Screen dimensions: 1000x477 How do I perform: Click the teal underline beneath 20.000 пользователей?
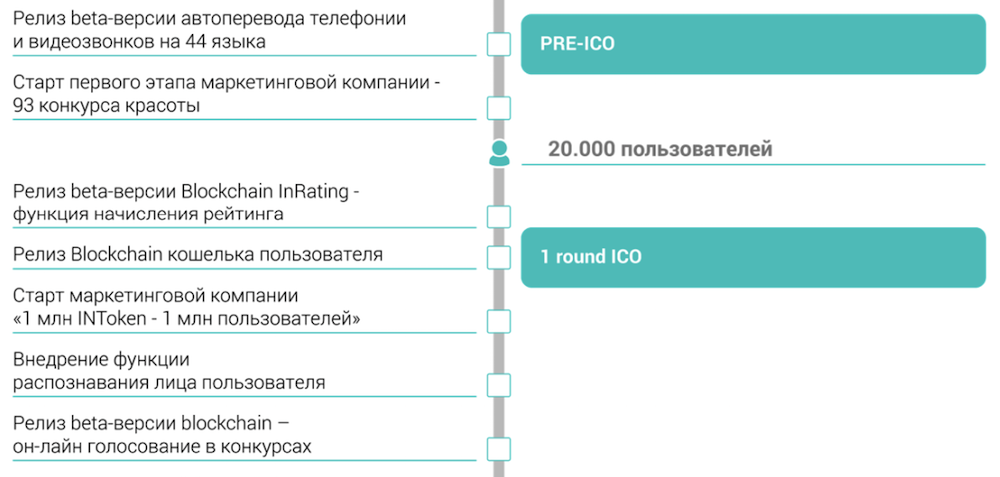pos(753,165)
